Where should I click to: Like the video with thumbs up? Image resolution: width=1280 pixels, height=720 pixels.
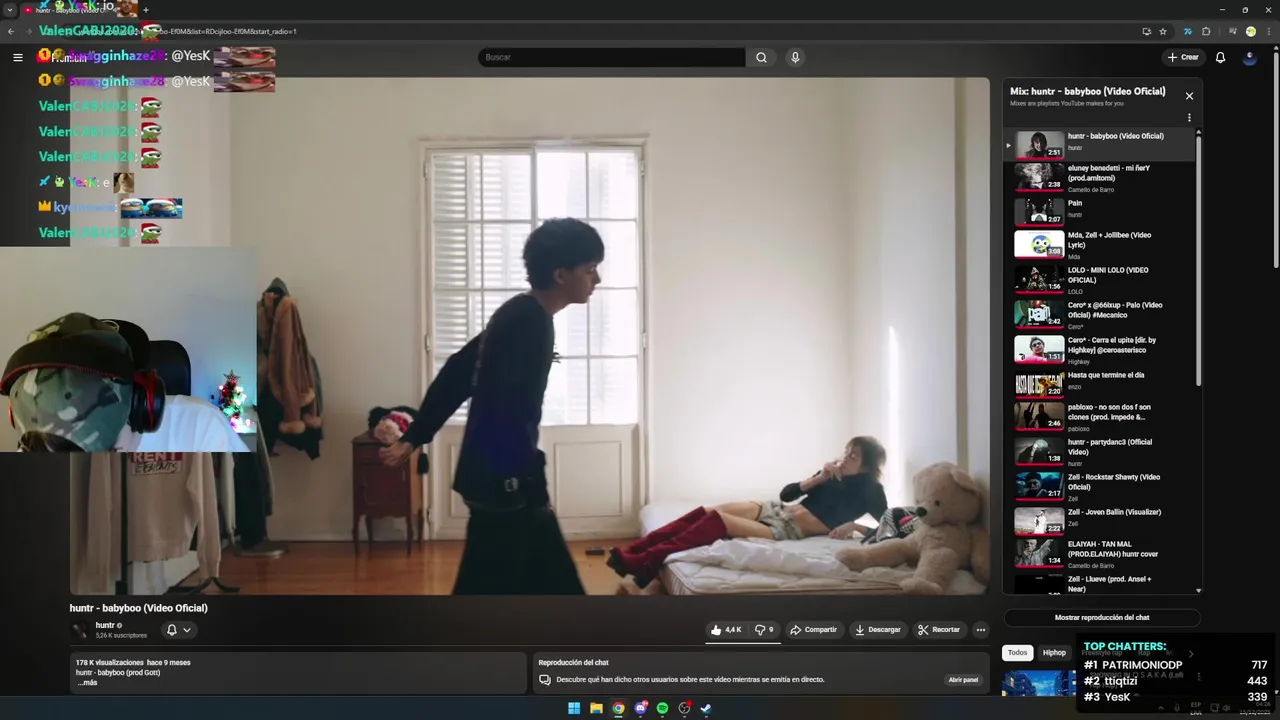click(x=726, y=630)
